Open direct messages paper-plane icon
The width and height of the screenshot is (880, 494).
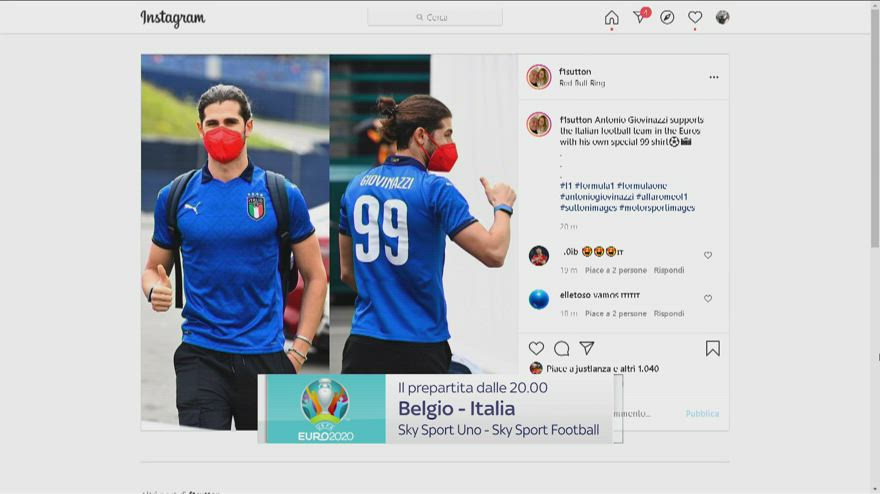640,17
